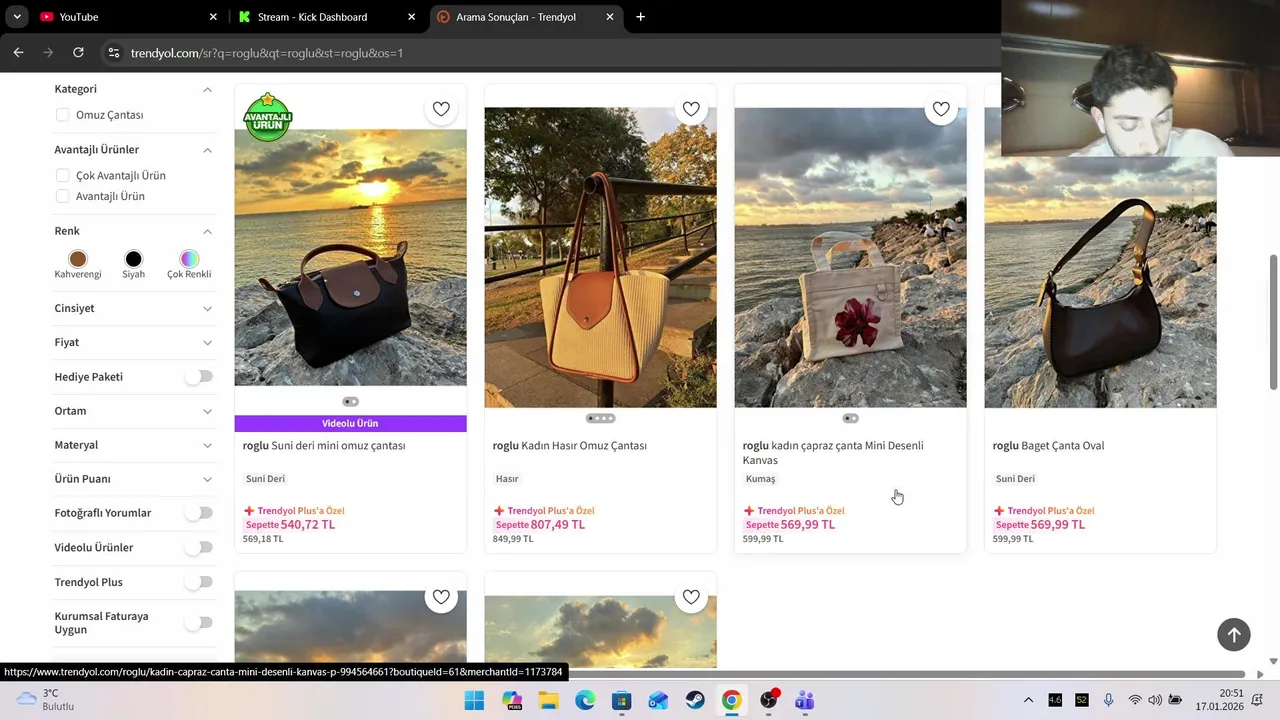Enable the Trendyol Plus filter switch
Screen dimensions: 1280x720
pos(200,581)
